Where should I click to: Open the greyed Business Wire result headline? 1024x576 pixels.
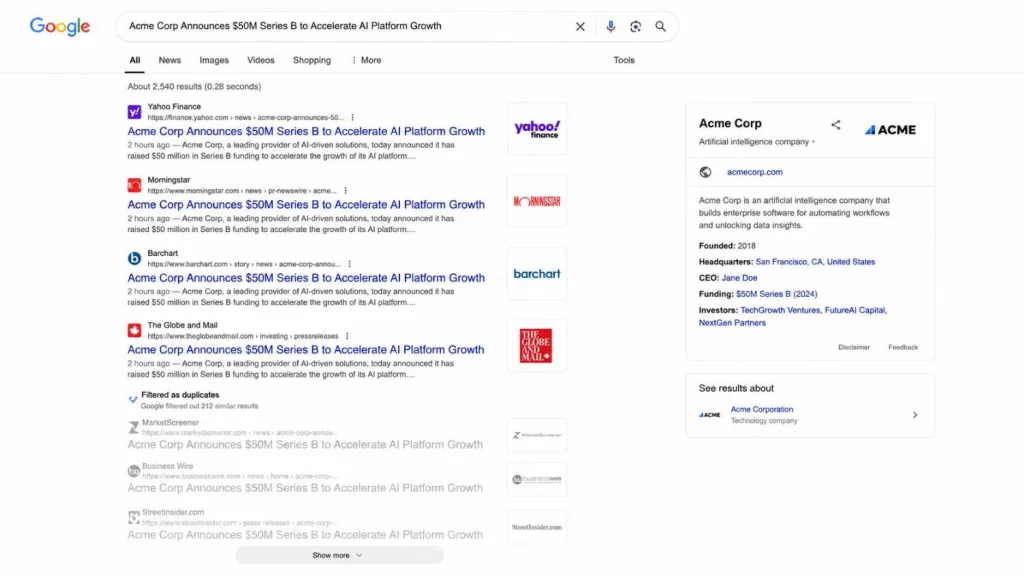(305, 488)
